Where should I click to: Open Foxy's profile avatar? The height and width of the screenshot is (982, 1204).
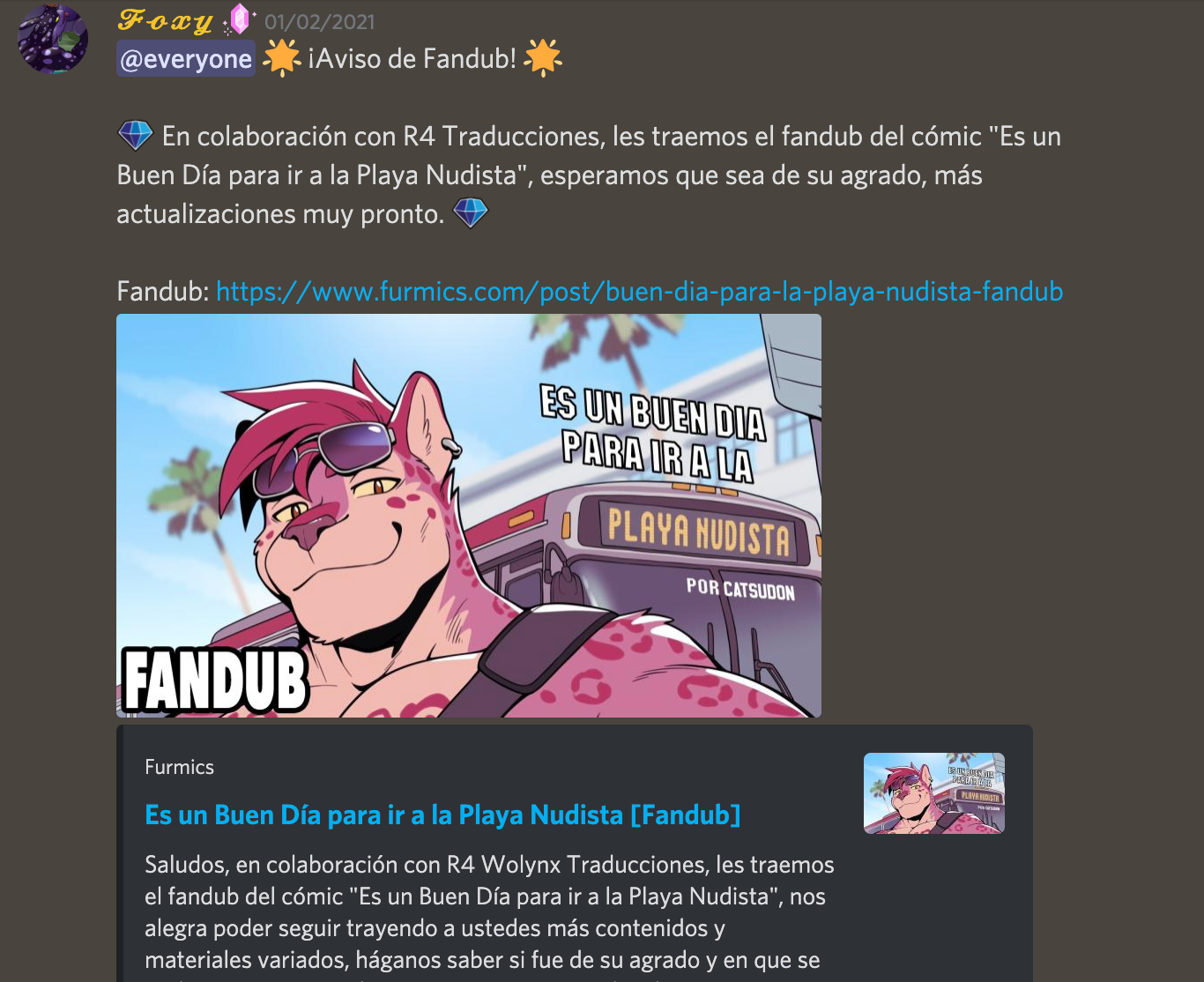53,39
